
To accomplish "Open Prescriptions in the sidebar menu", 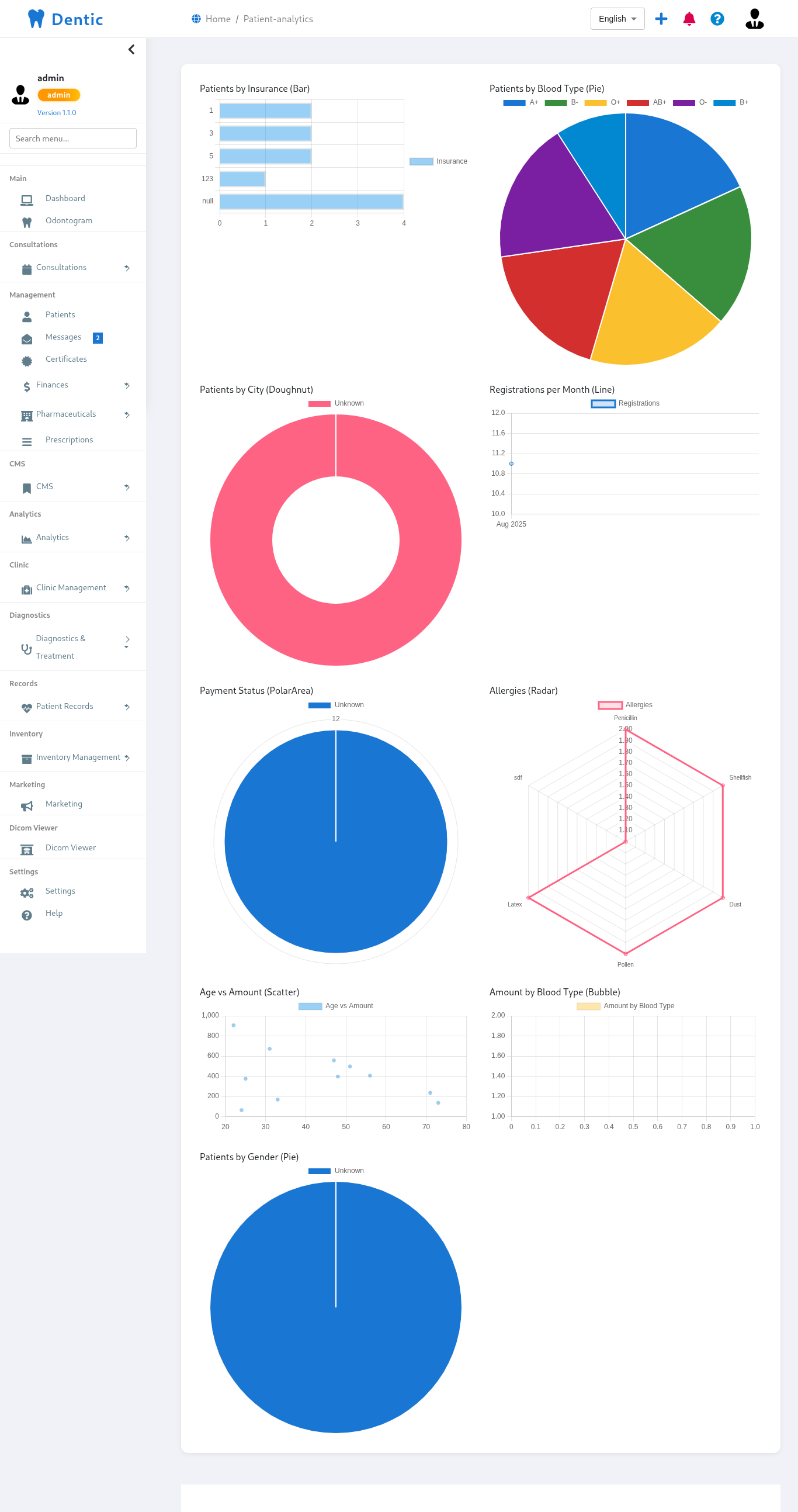I will [x=69, y=440].
